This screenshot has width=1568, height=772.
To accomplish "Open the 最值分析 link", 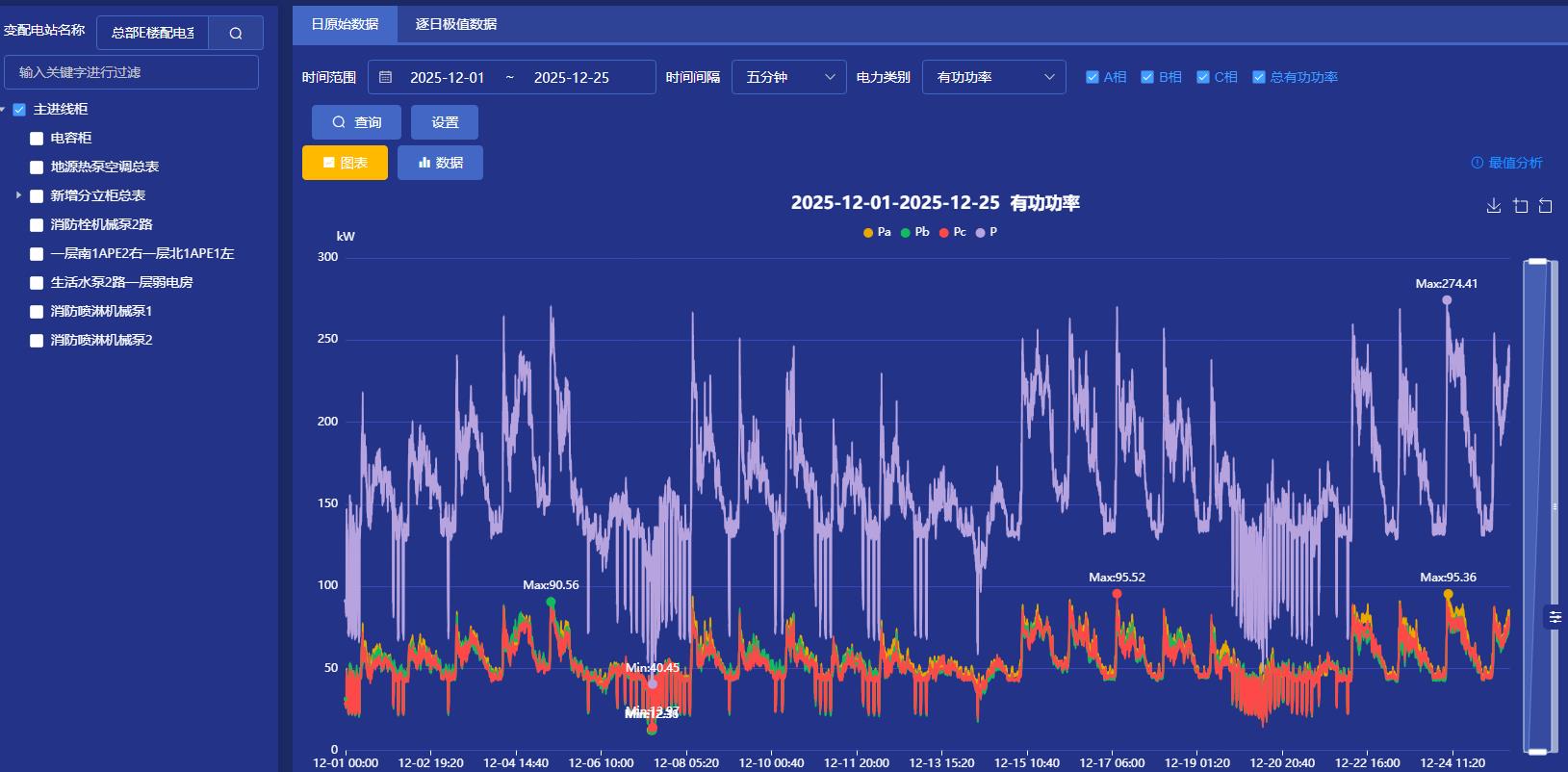I will 1506,163.
